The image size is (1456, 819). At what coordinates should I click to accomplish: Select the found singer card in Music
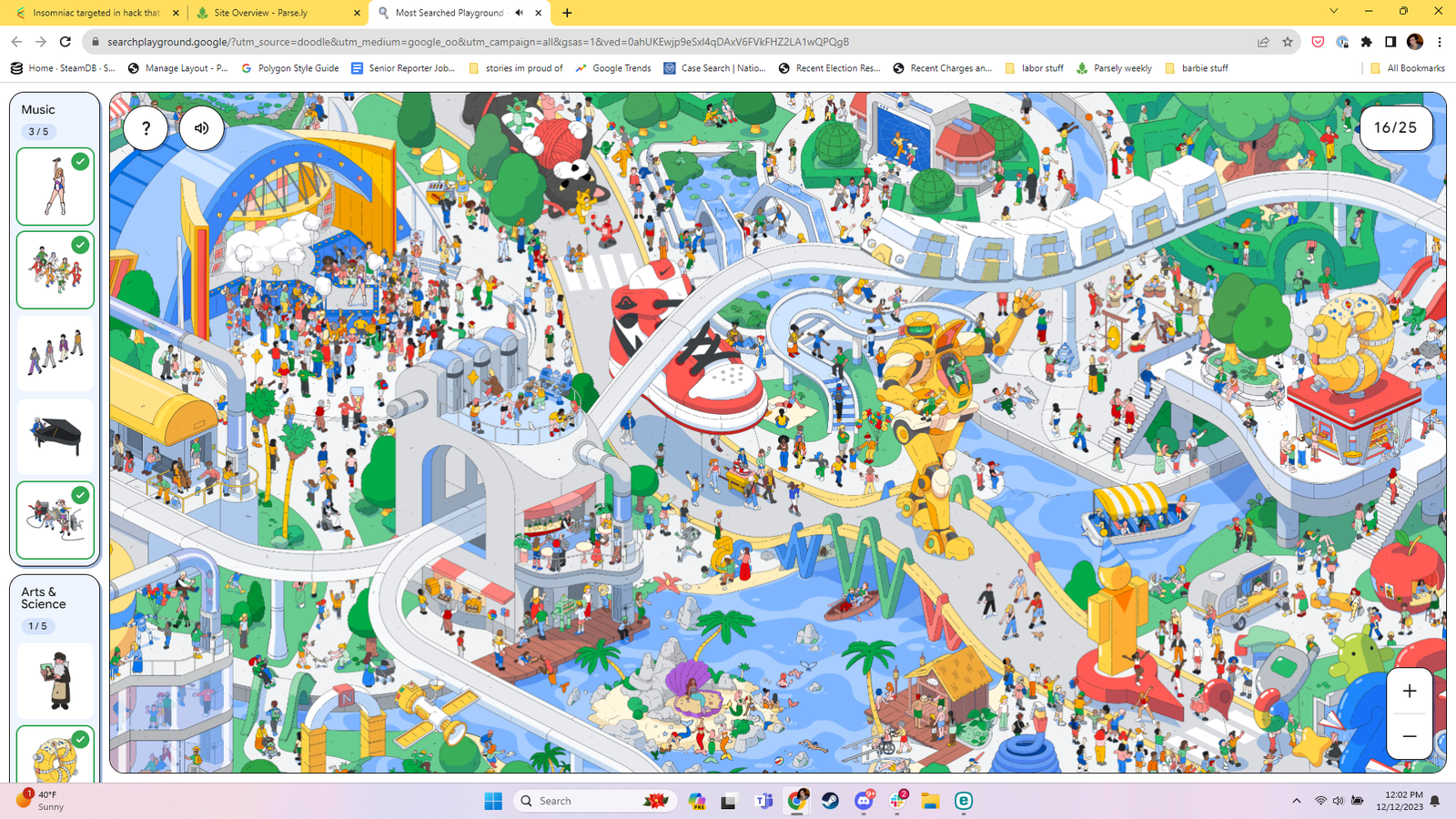(56, 187)
